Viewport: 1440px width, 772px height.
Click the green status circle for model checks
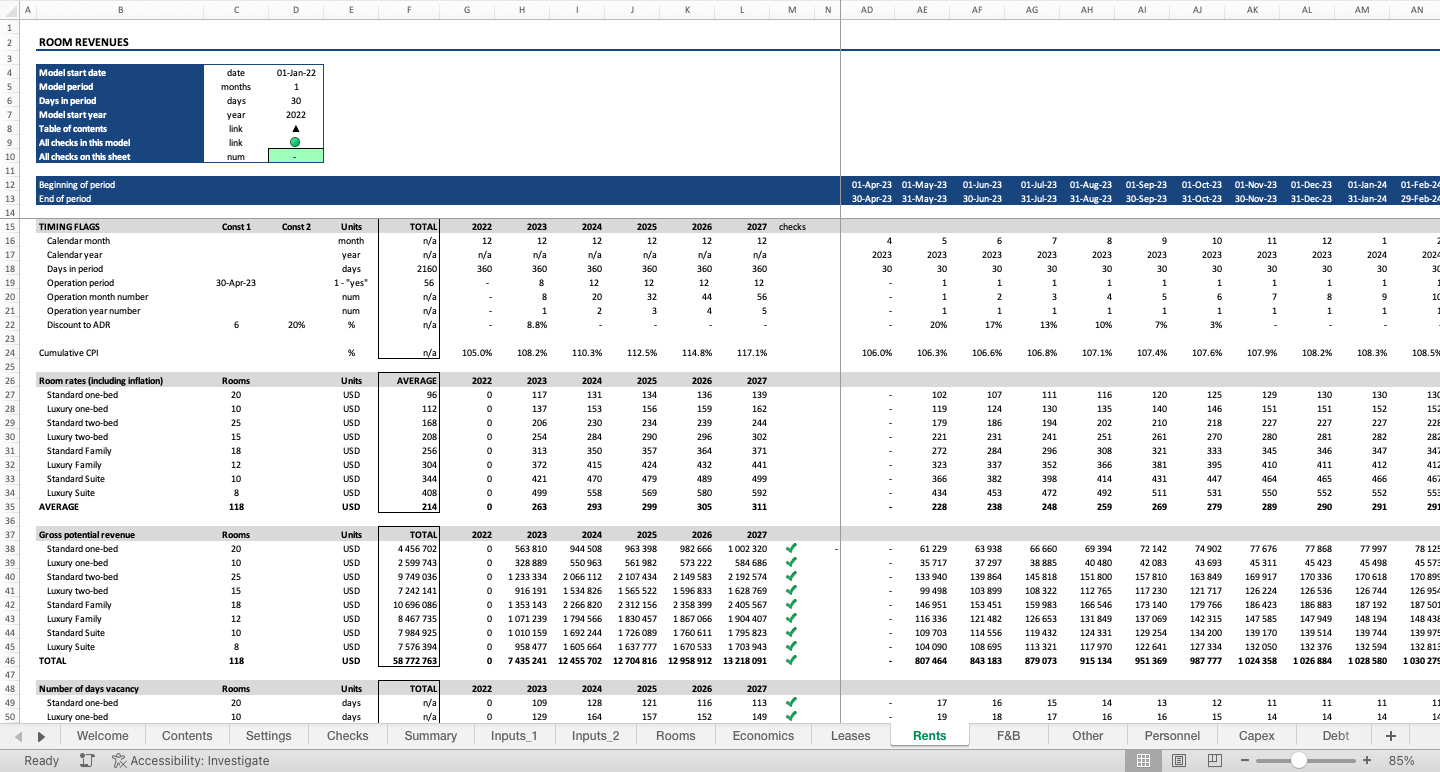click(x=296, y=142)
